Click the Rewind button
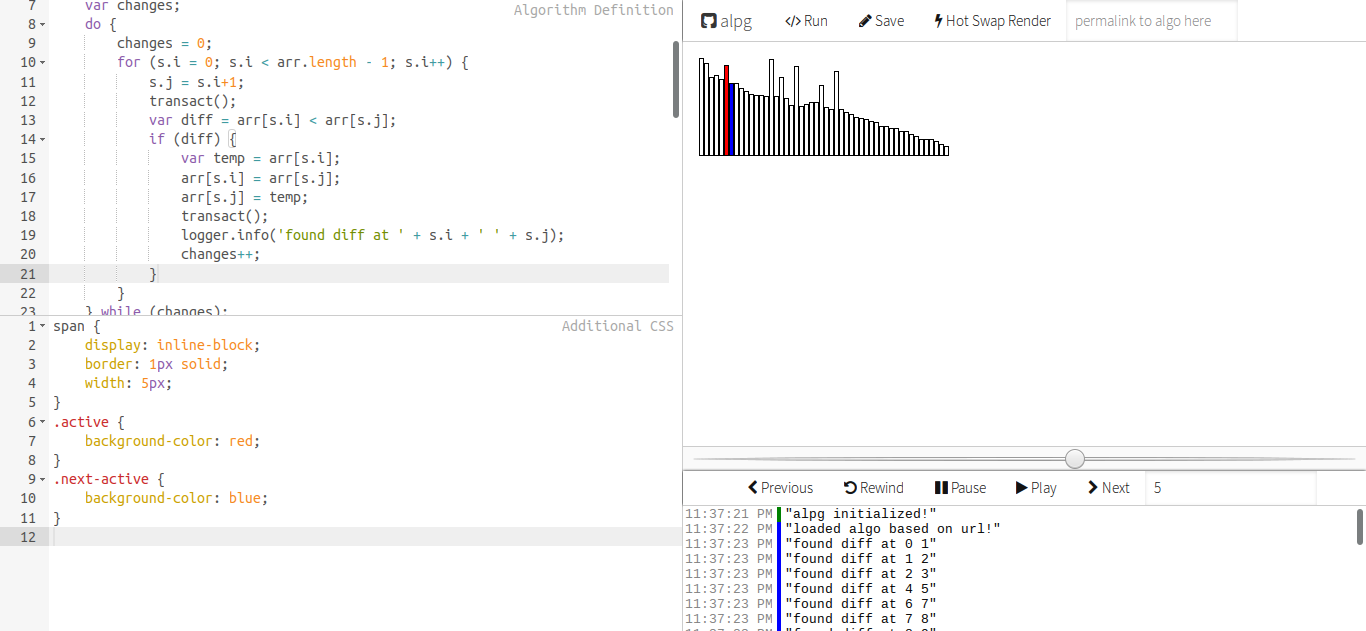The height and width of the screenshot is (631, 1366). 874,488
